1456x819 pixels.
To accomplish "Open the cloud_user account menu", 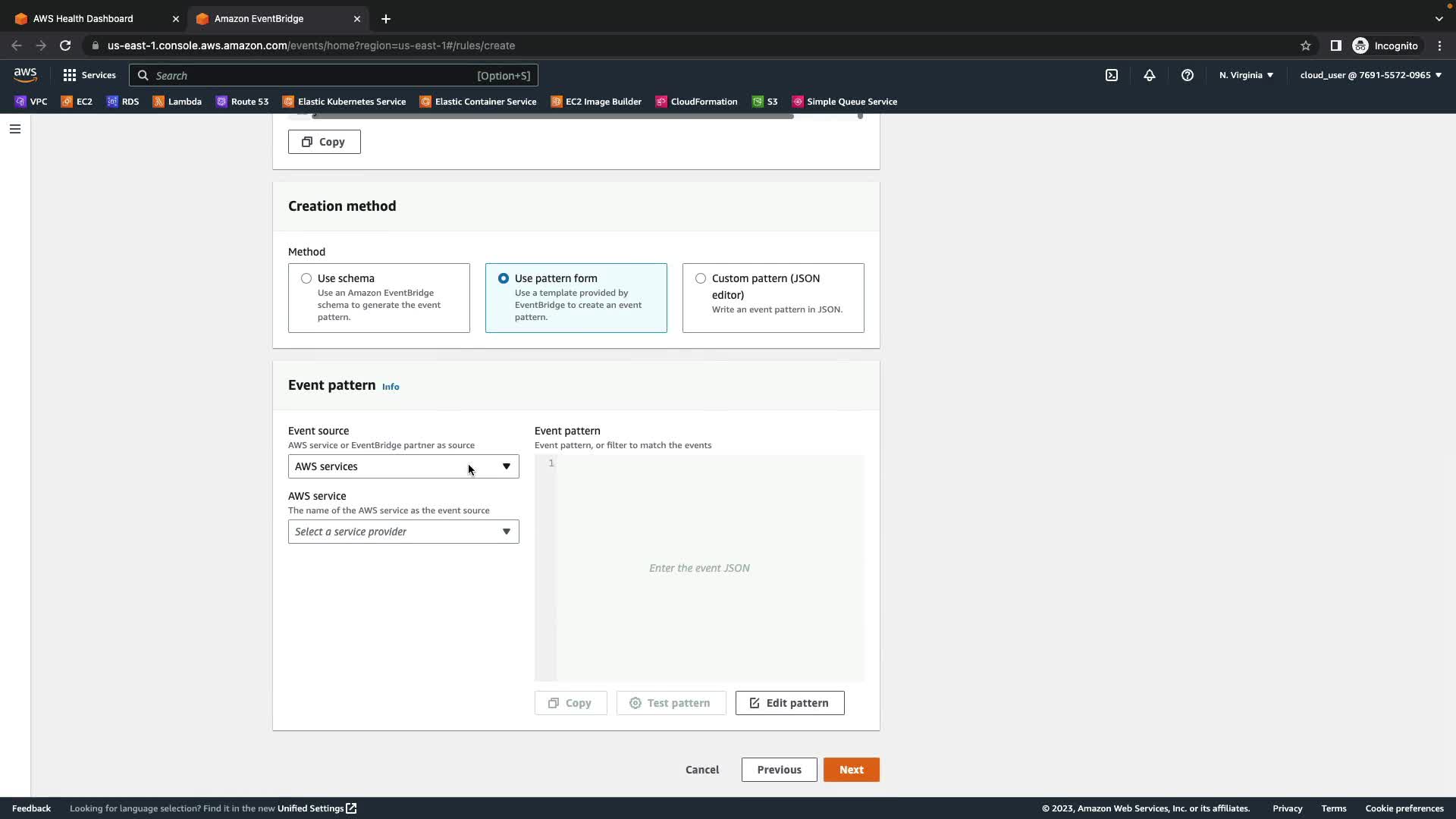I will pos(1370,75).
